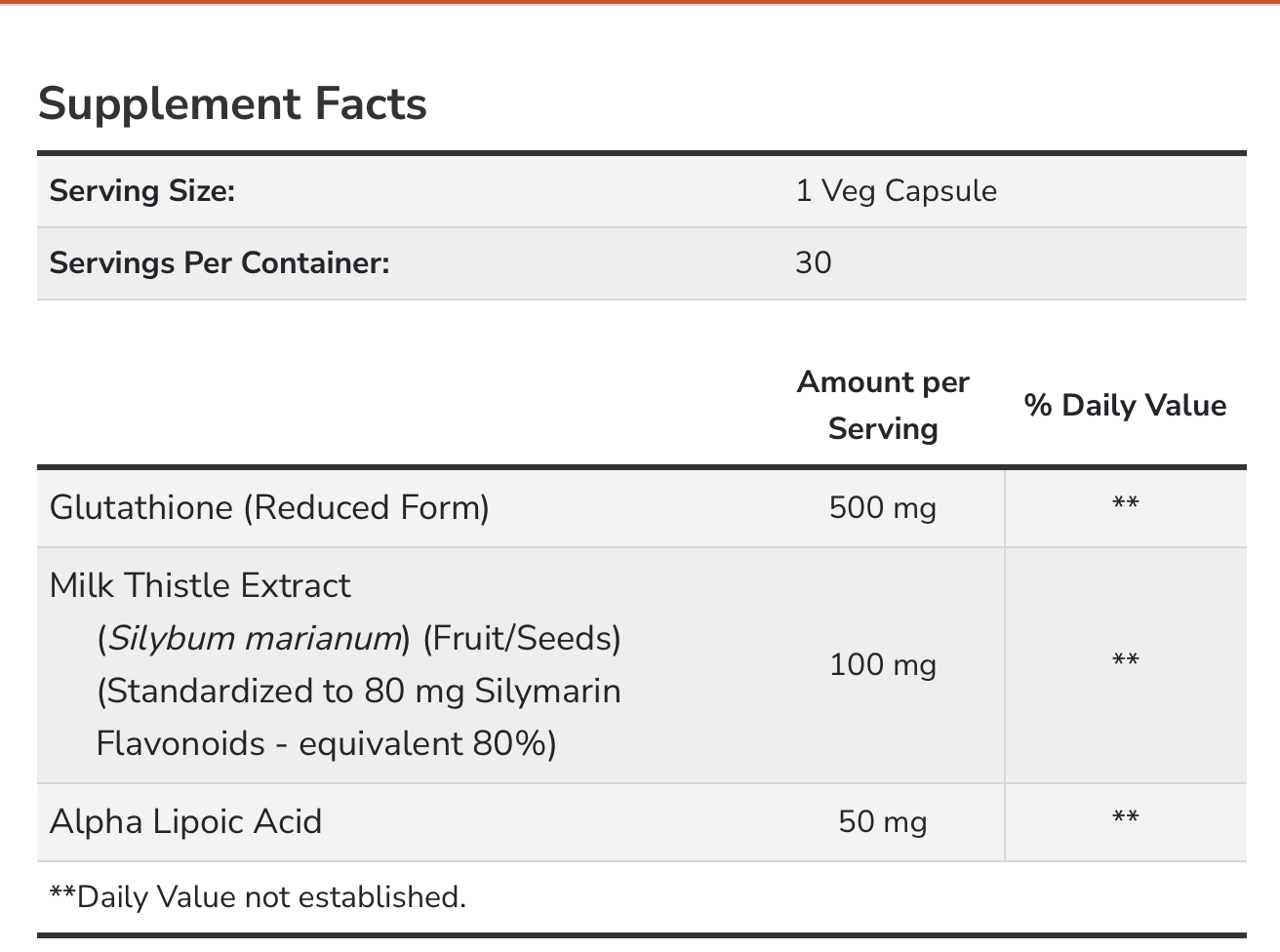
Task: Click the Supplement Facts heading
Action: coord(232,104)
